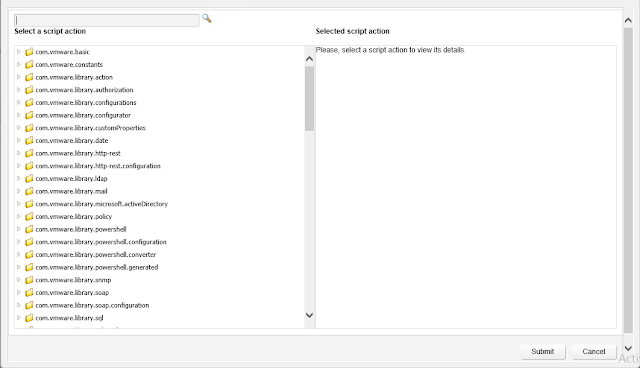Select com.vmware.library.configurator label
This screenshot has height=368, width=640.
coord(83,115)
